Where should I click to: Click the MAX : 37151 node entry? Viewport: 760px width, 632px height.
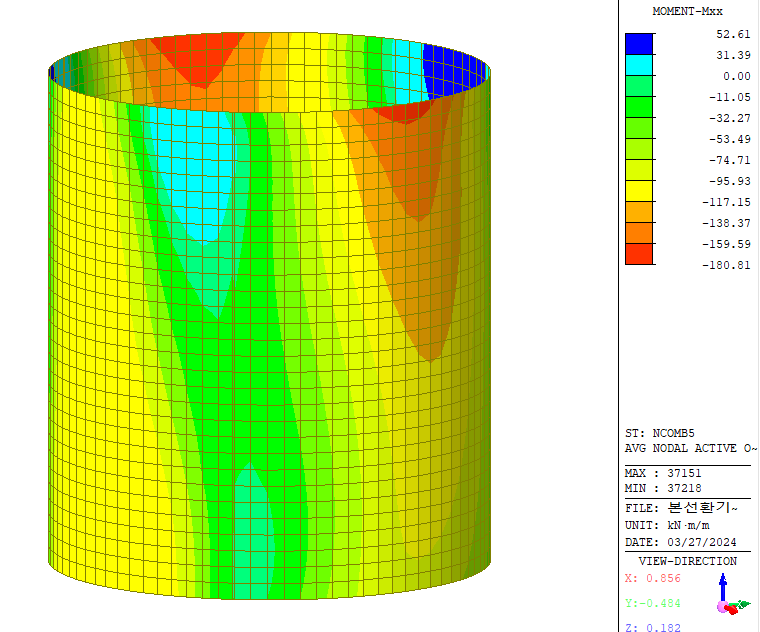coord(663,473)
